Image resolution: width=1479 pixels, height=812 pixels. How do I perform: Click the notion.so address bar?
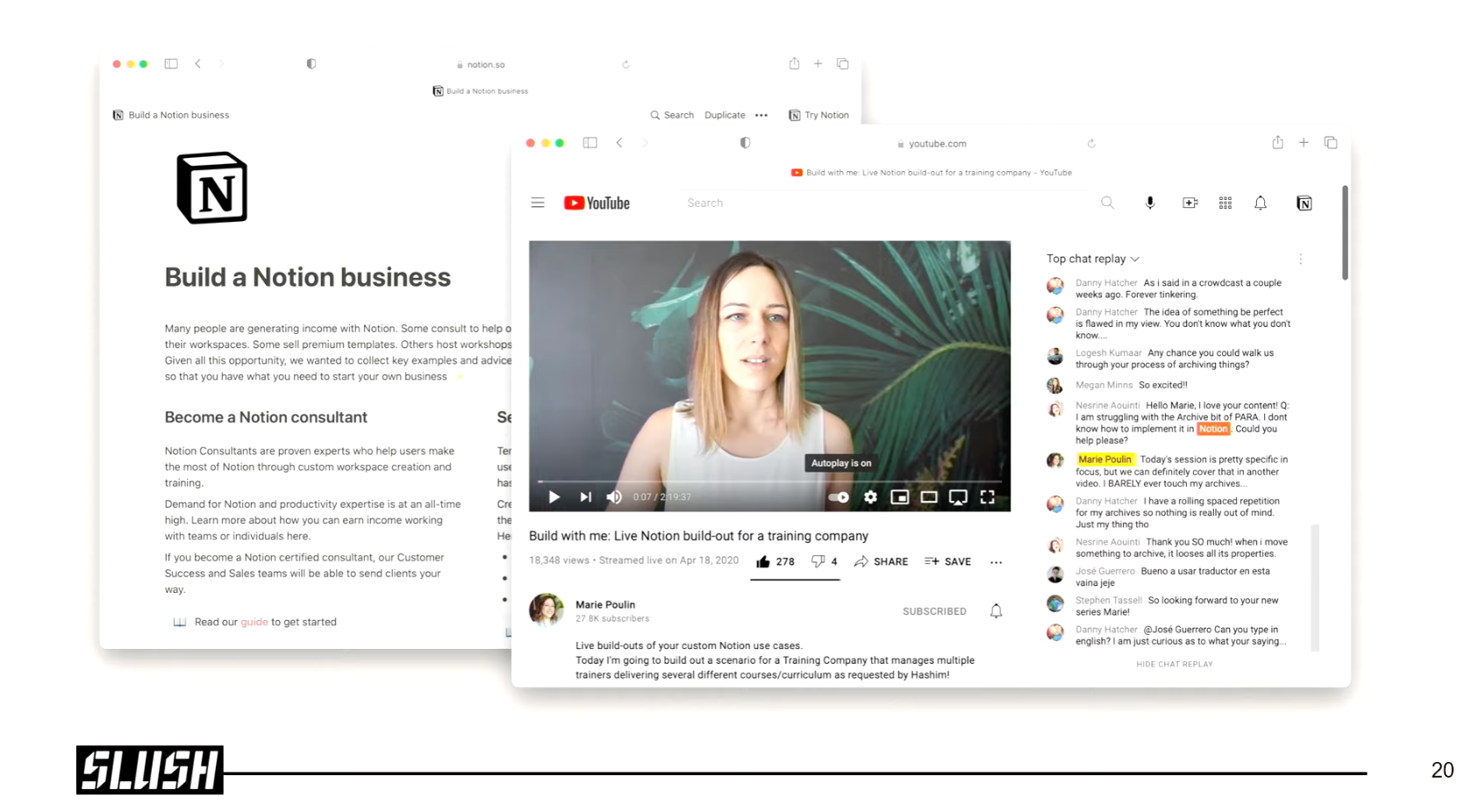coord(481,64)
